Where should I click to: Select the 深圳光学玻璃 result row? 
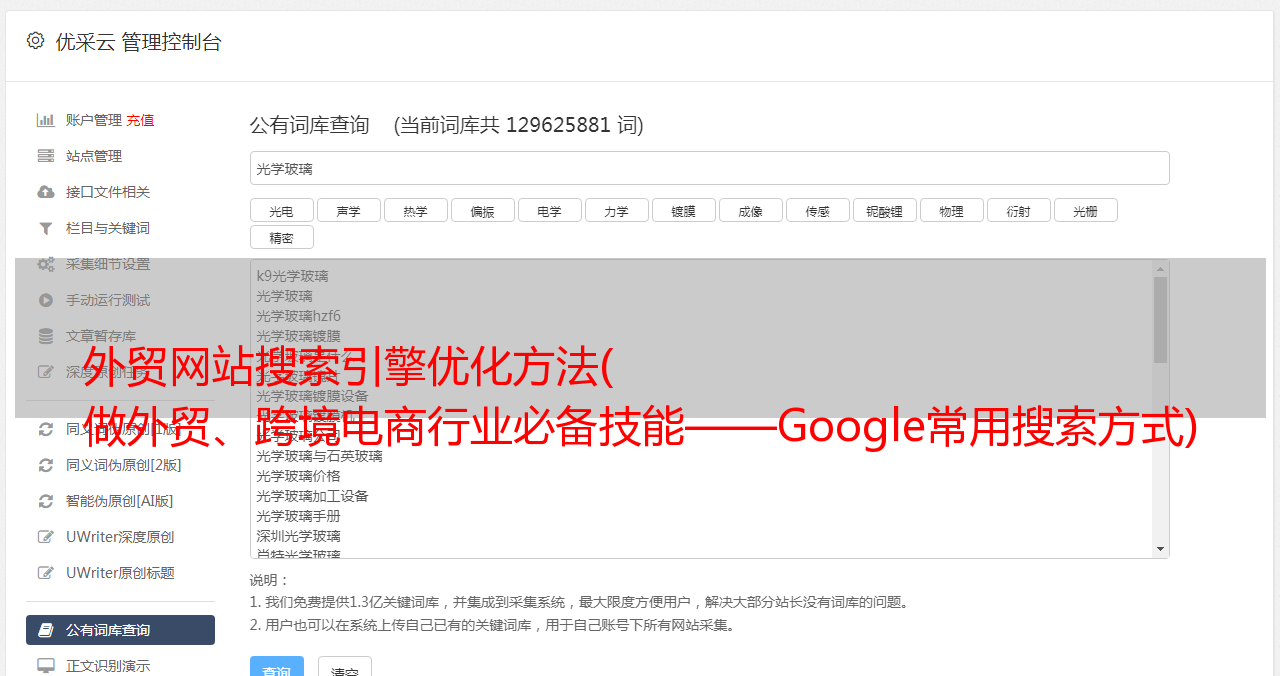(701, 536)
